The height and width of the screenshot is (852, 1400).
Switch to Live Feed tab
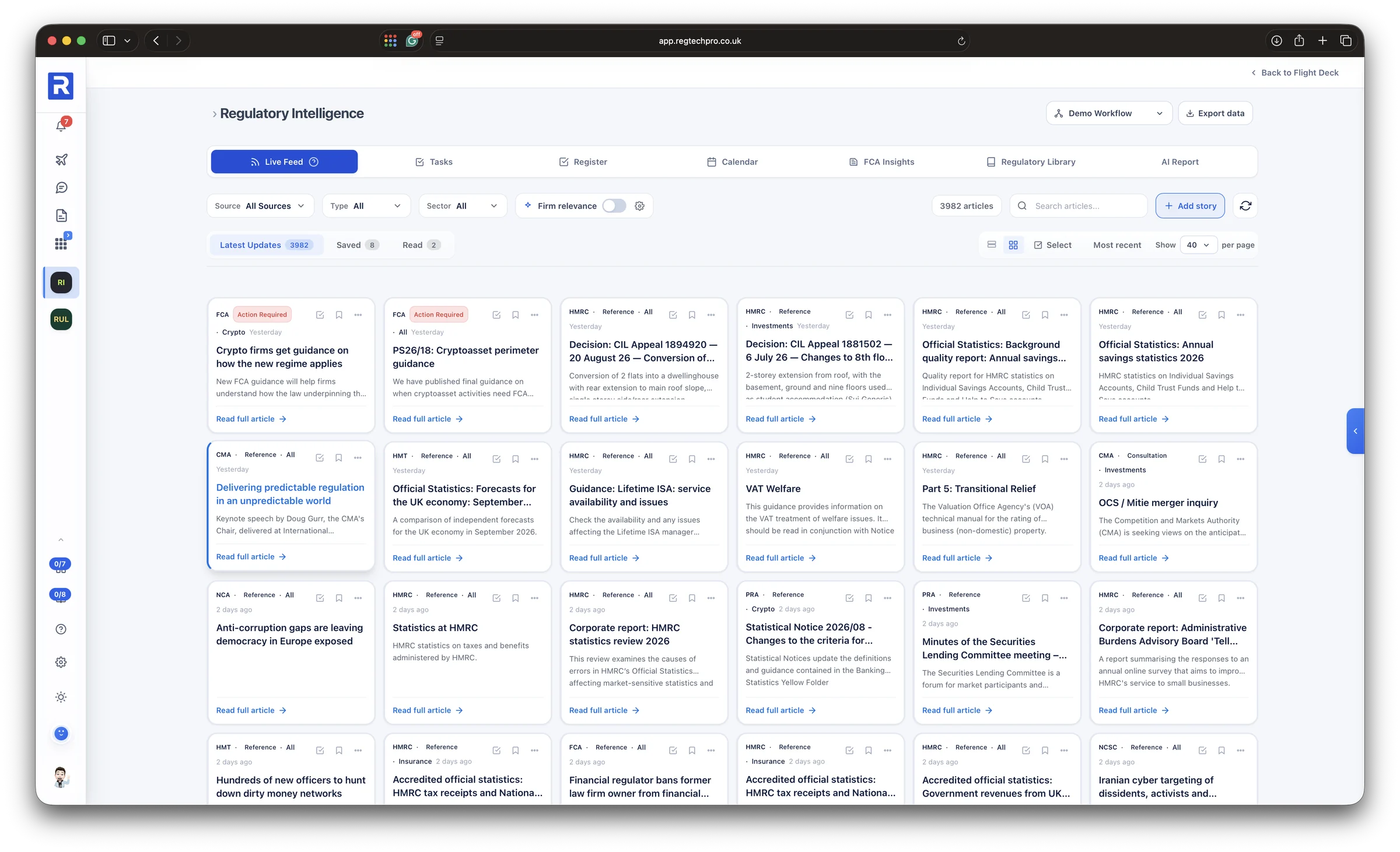[284, 162]
